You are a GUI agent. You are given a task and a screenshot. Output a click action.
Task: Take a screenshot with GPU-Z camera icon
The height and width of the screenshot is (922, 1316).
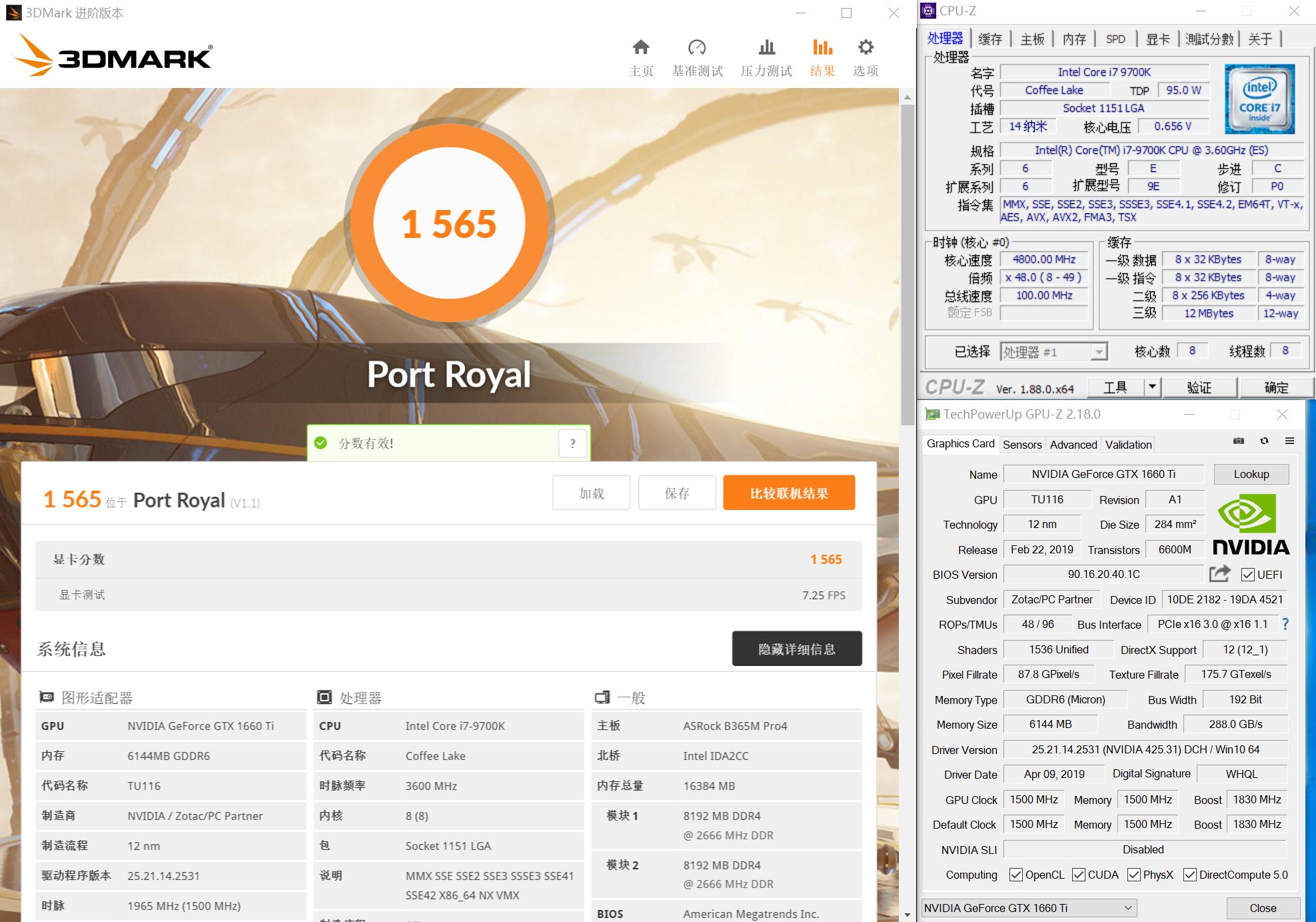click(x=1238, y=441)
